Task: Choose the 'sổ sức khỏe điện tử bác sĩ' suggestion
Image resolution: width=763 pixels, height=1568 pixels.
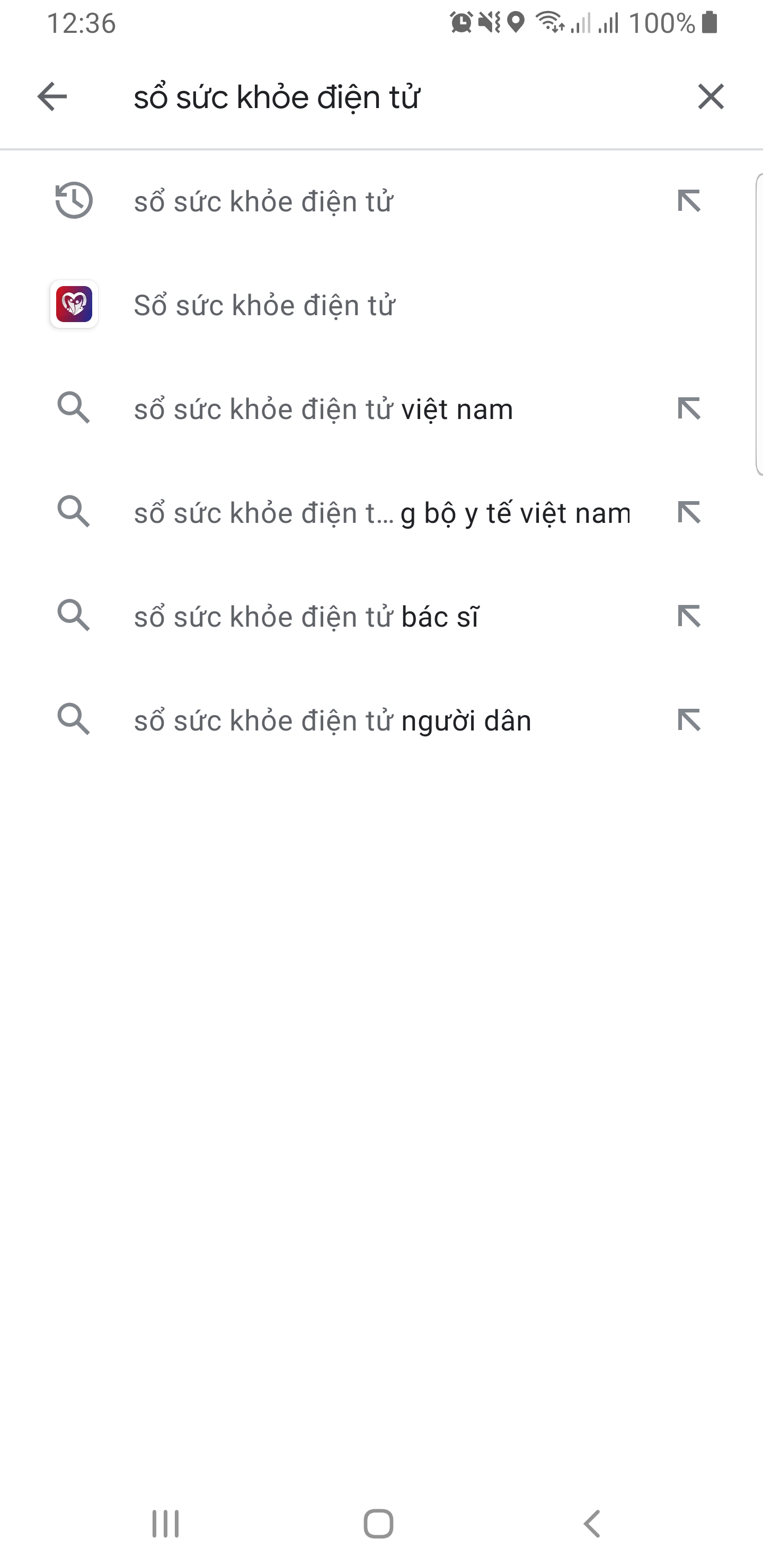Action: [306, 617]
